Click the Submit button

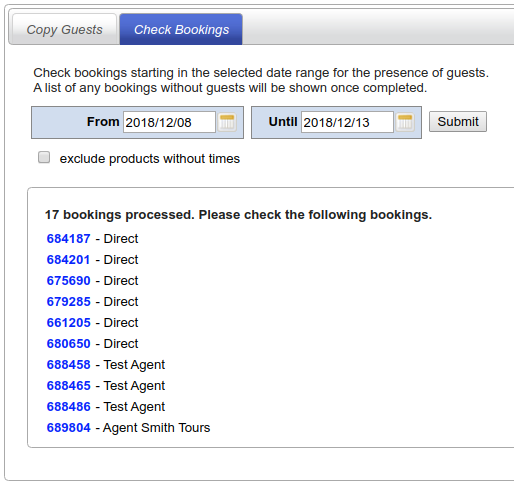point(458,122)
